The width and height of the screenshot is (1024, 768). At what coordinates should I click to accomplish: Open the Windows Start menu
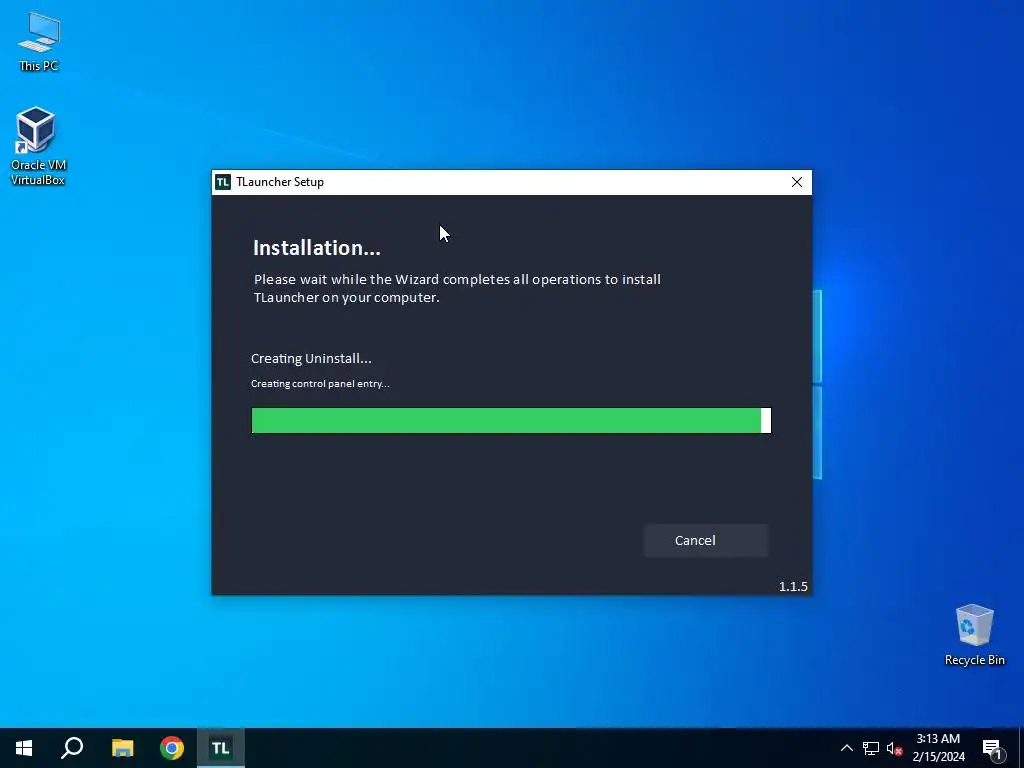click(24, 748)
